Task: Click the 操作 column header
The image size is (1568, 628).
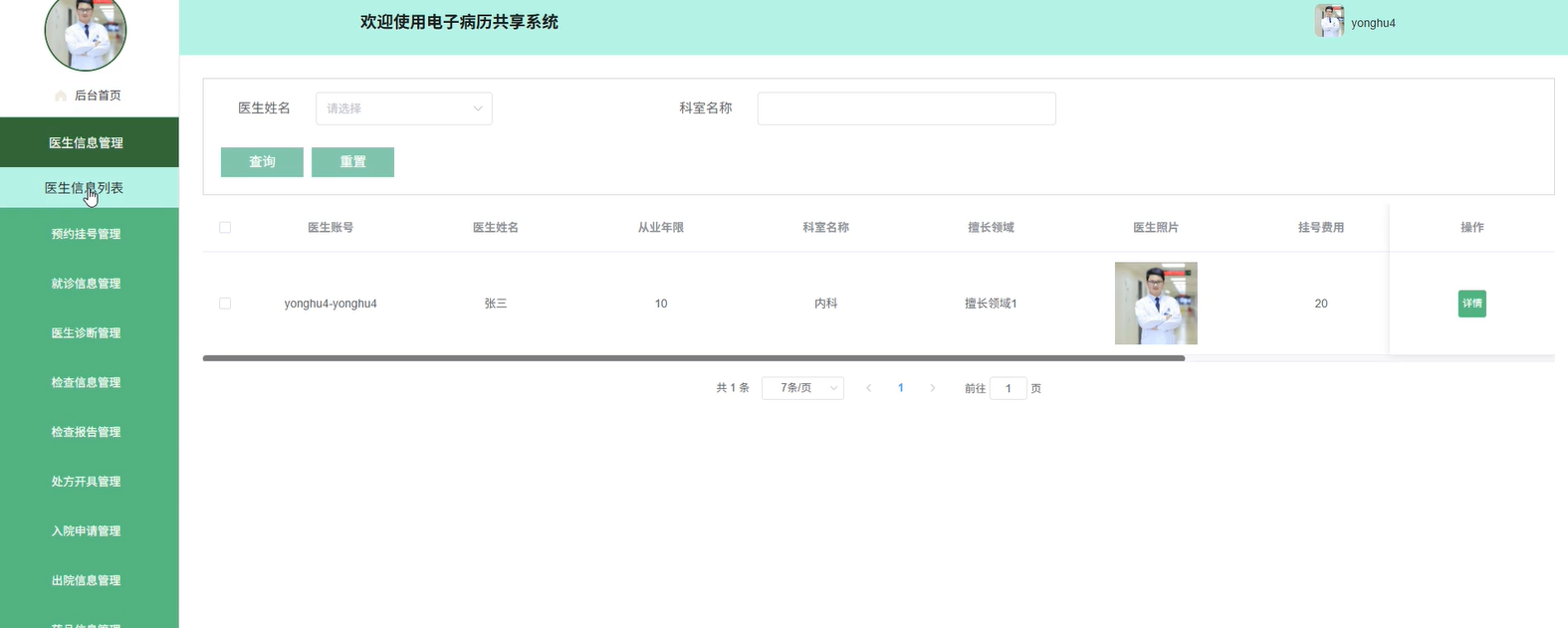Action: tap(1472, 228)
